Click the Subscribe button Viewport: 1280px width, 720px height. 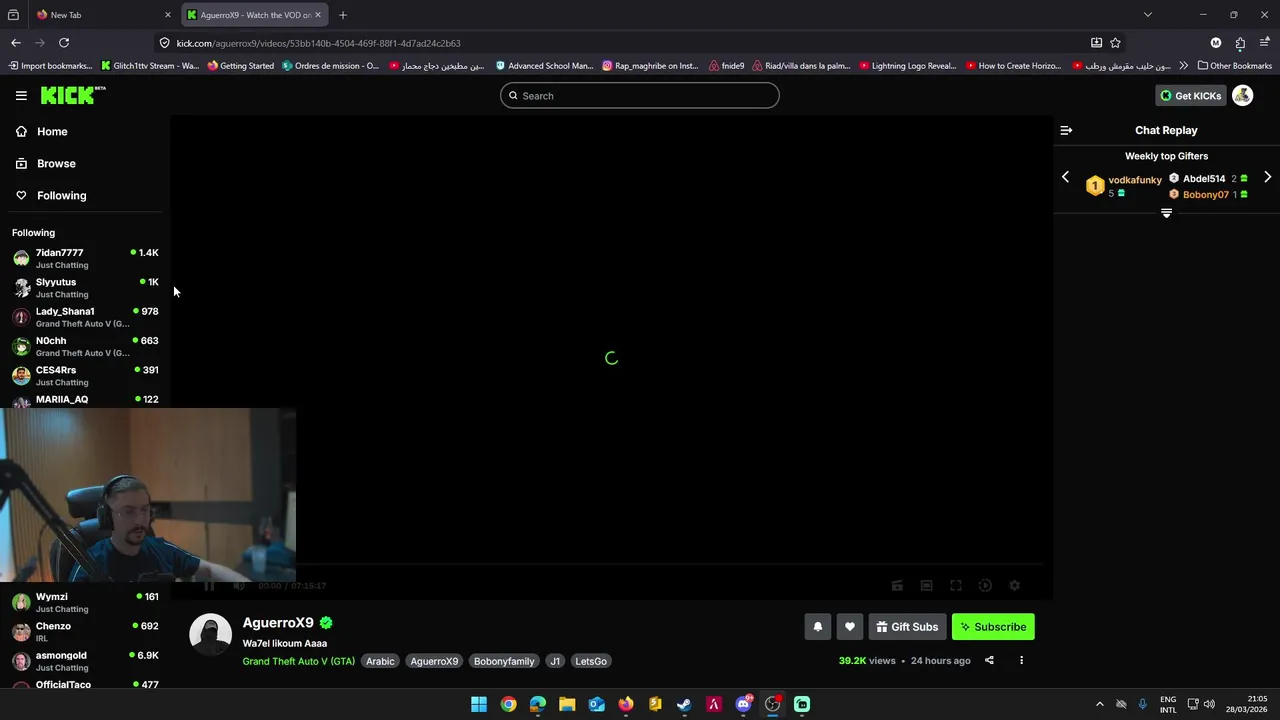tap(993, 627)
